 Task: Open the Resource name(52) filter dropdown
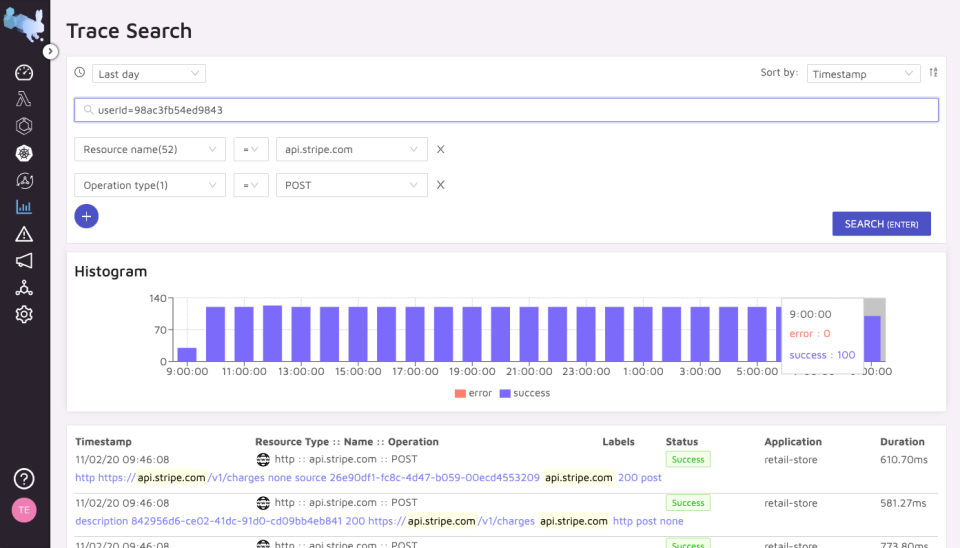tap(150, 149)
